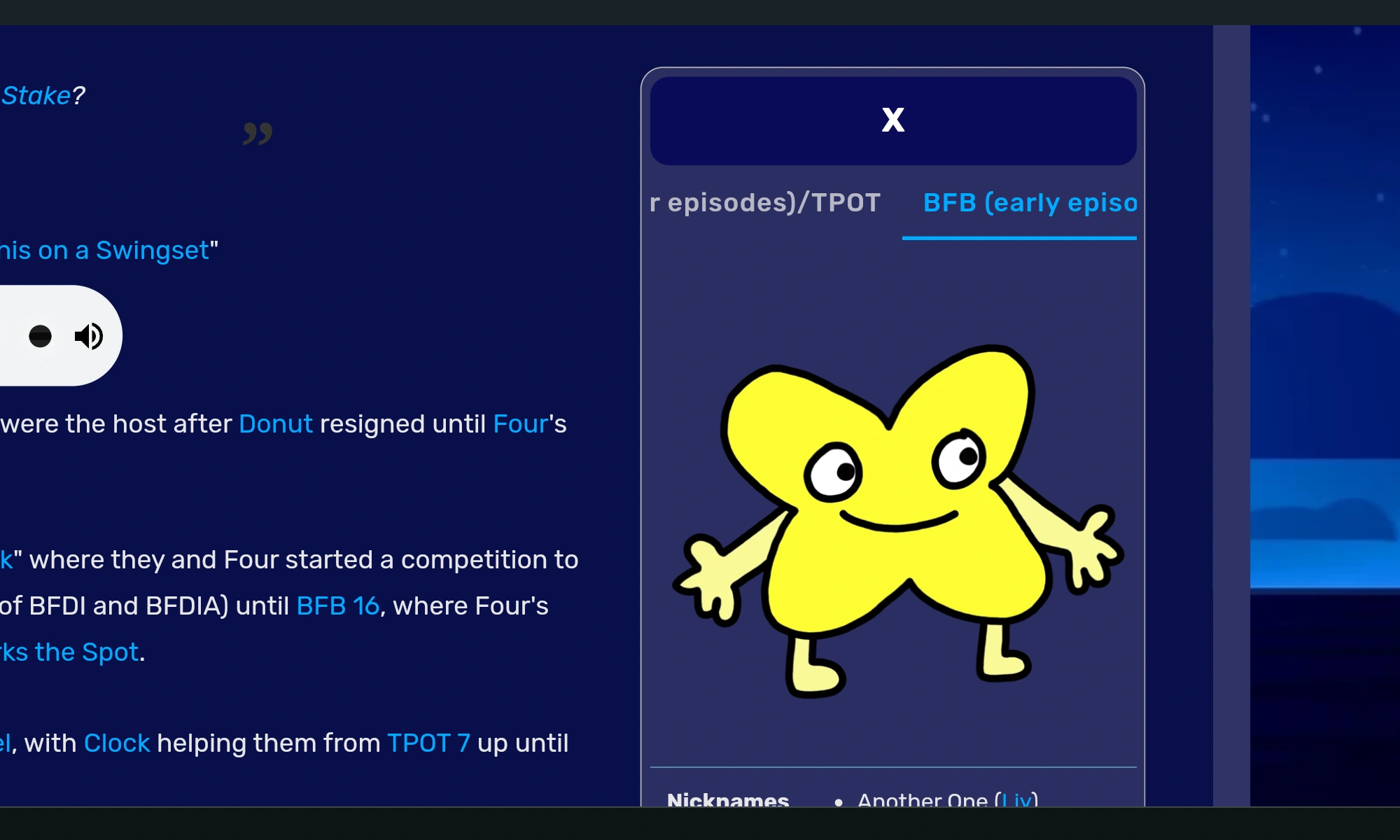Screen dimensions: 1400x840
Task: Visit the 'TPOT 7' episode link
Action: click(x=428, y=743)
